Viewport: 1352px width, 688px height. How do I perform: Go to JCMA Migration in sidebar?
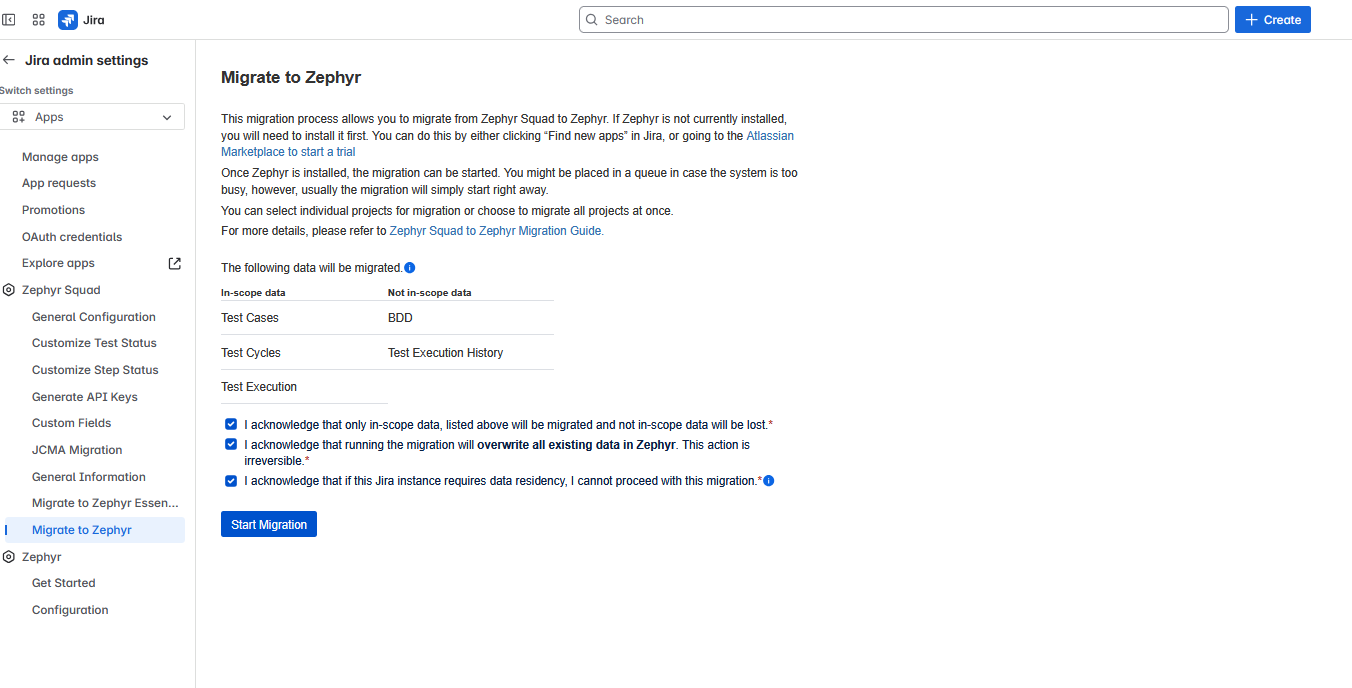(77, 450)
